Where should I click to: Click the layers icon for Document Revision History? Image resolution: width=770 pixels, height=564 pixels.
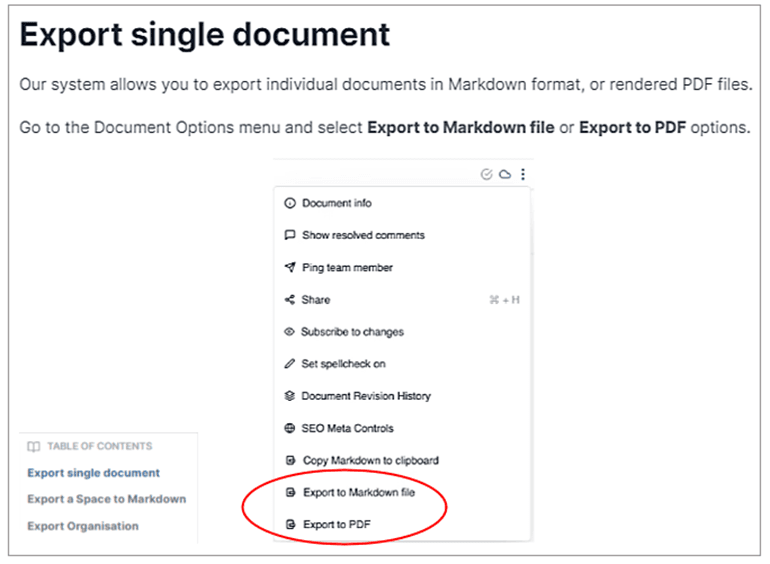click(290, 396)
